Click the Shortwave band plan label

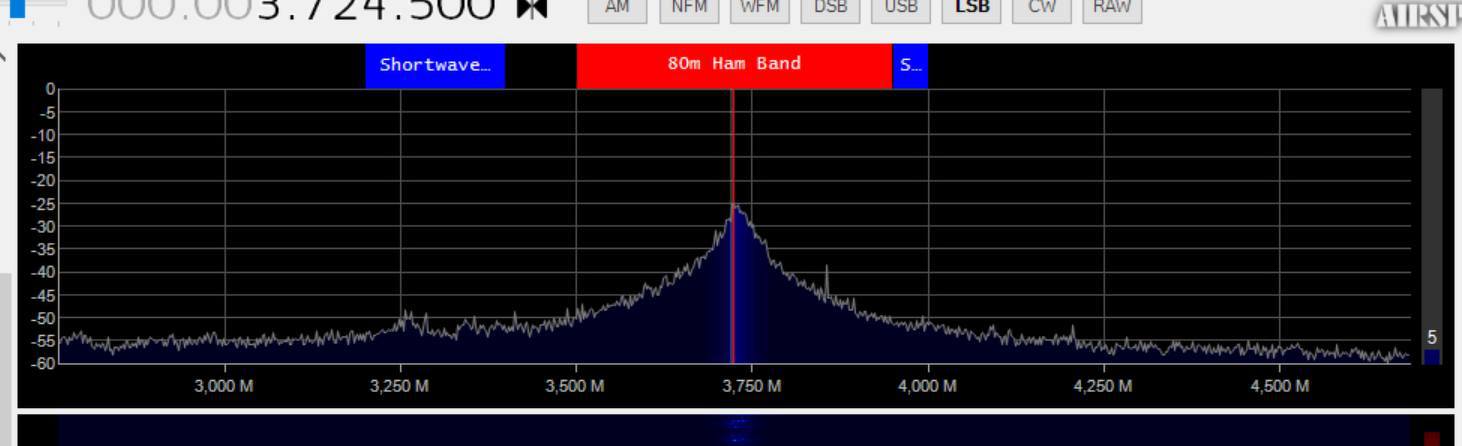435,65
